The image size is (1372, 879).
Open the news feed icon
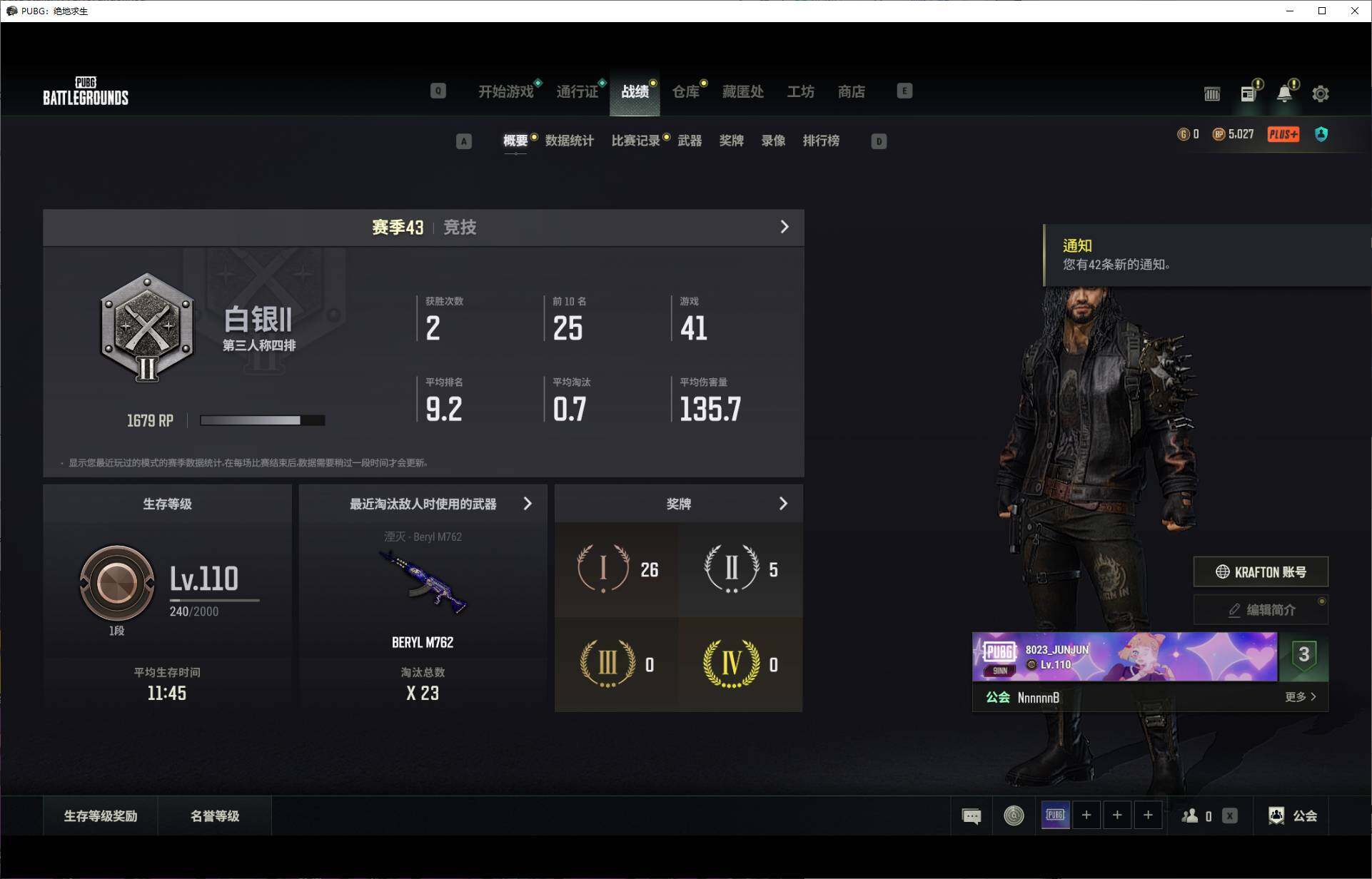(1248, 93)
